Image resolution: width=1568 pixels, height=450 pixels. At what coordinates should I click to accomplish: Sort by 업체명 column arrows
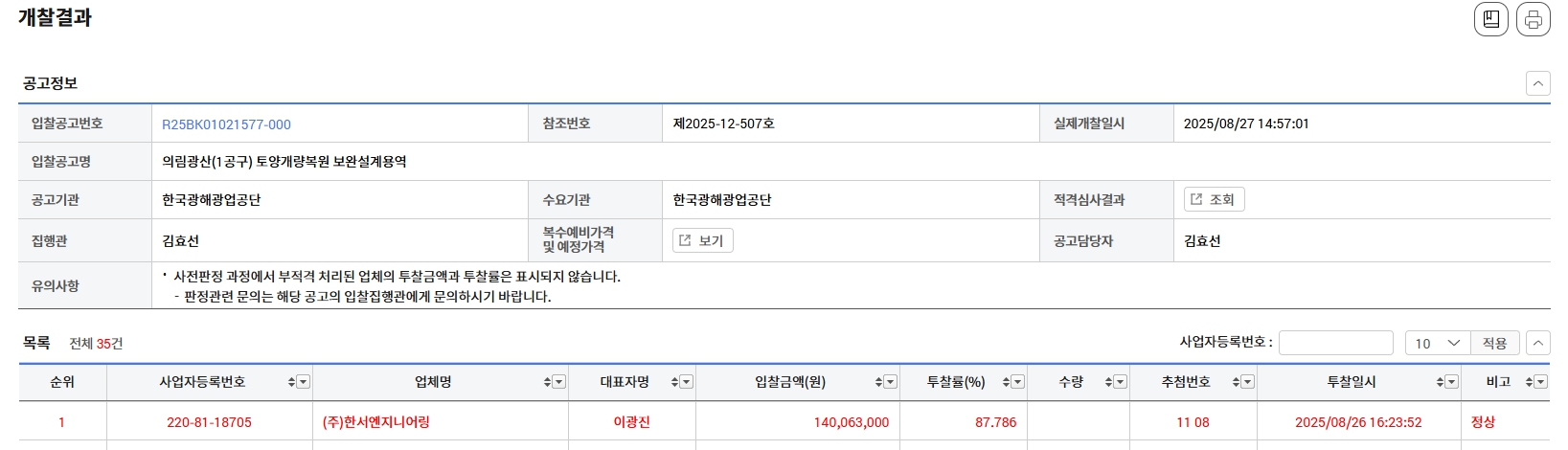click(x=547, y=382)
